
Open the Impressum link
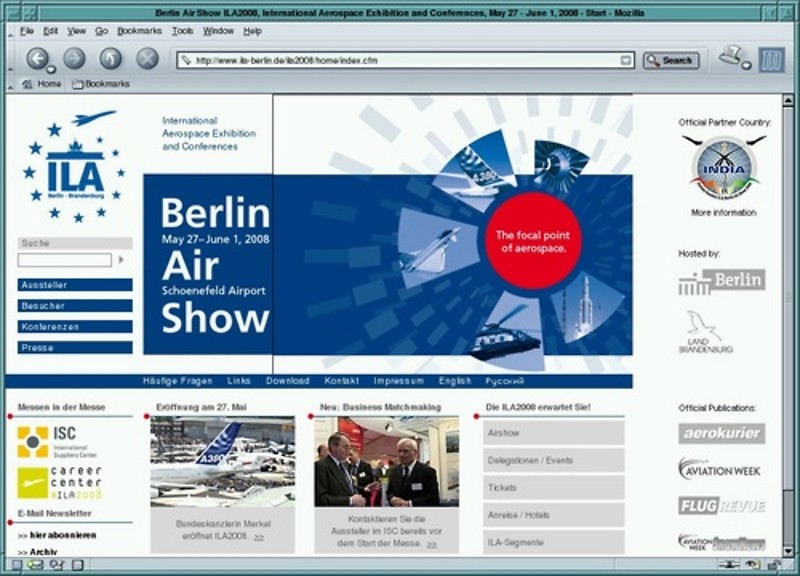tap(398, 381)
